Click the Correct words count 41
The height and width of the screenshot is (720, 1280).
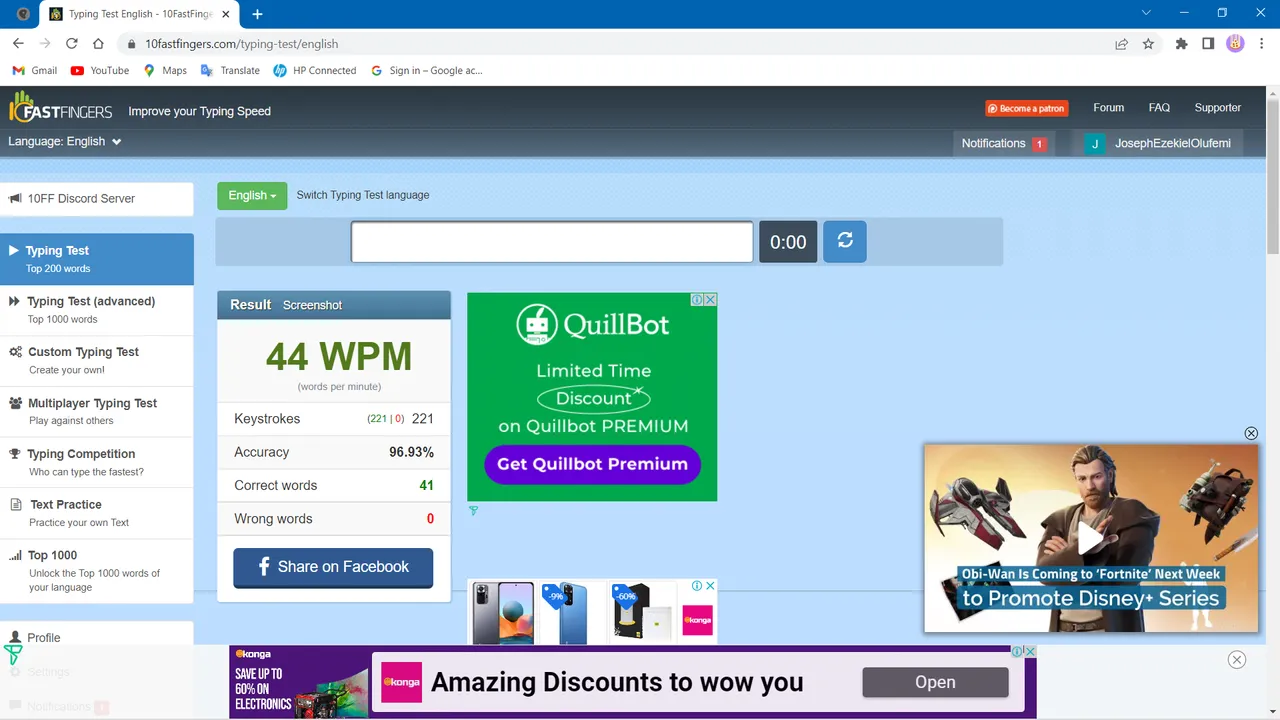[426, 485]
